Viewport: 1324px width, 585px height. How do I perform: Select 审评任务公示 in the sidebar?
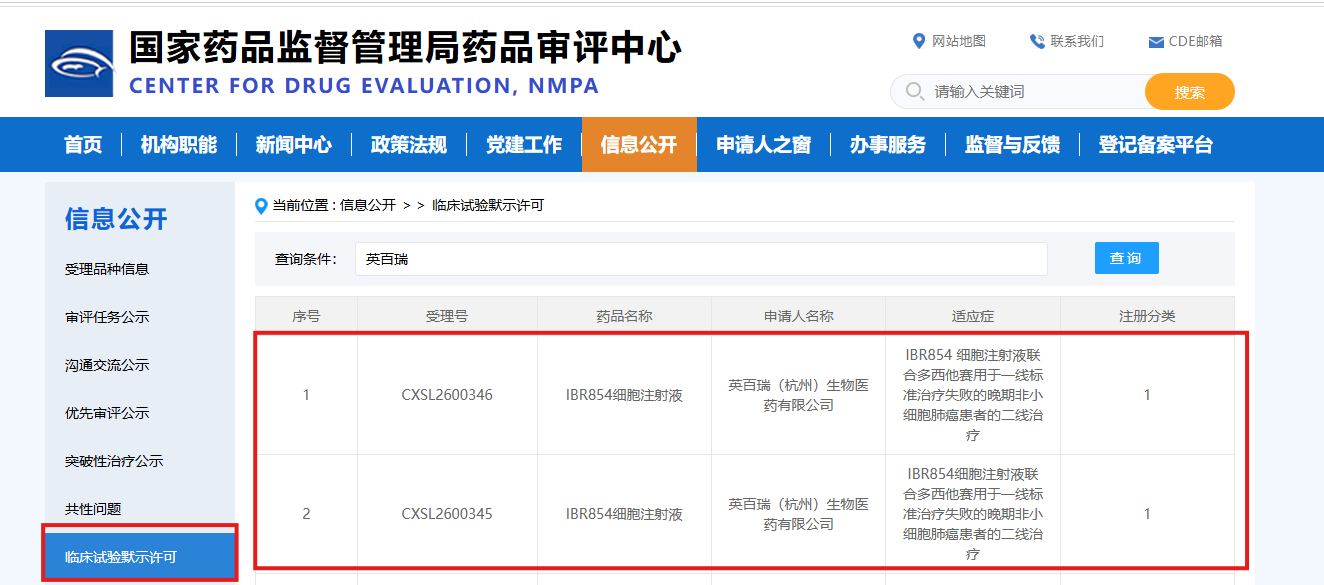(107, 317)
